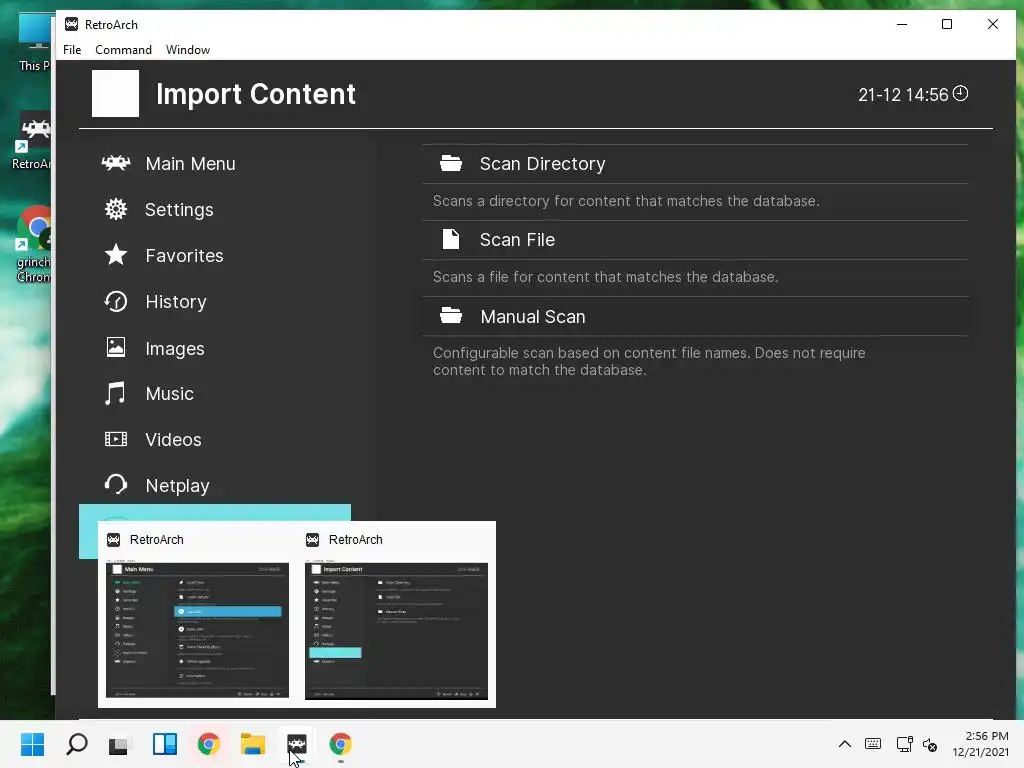Select Favorites label in sidebar

(x=185, y=255)
